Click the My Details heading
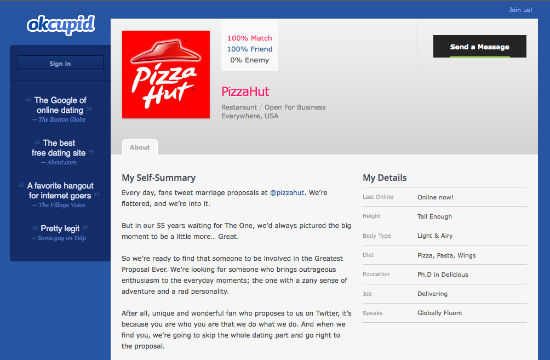The width and height of the screenshot is (550, 360). pyautogui.click(x=384, y=178)
